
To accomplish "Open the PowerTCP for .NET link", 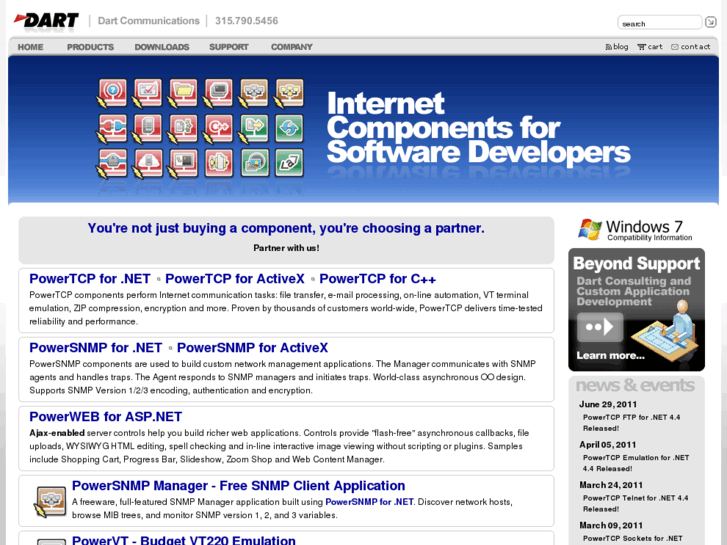I will 90,279.
